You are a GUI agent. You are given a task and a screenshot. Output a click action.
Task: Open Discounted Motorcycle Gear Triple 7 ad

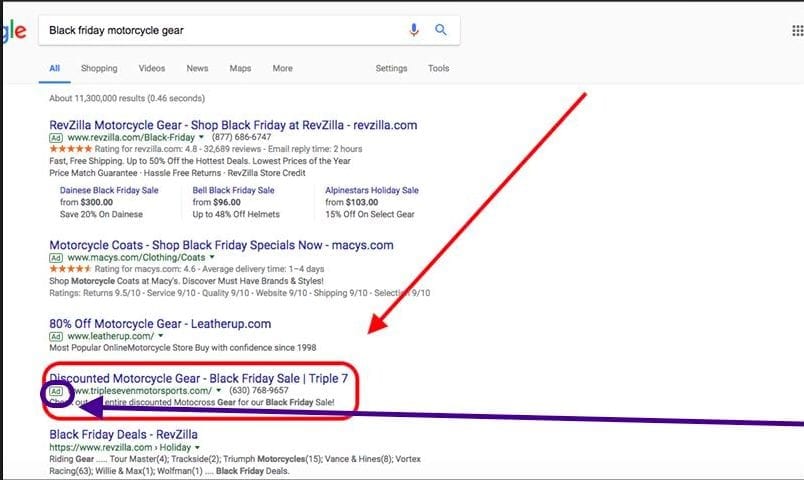pyautogui.click(x=198, y=378)
